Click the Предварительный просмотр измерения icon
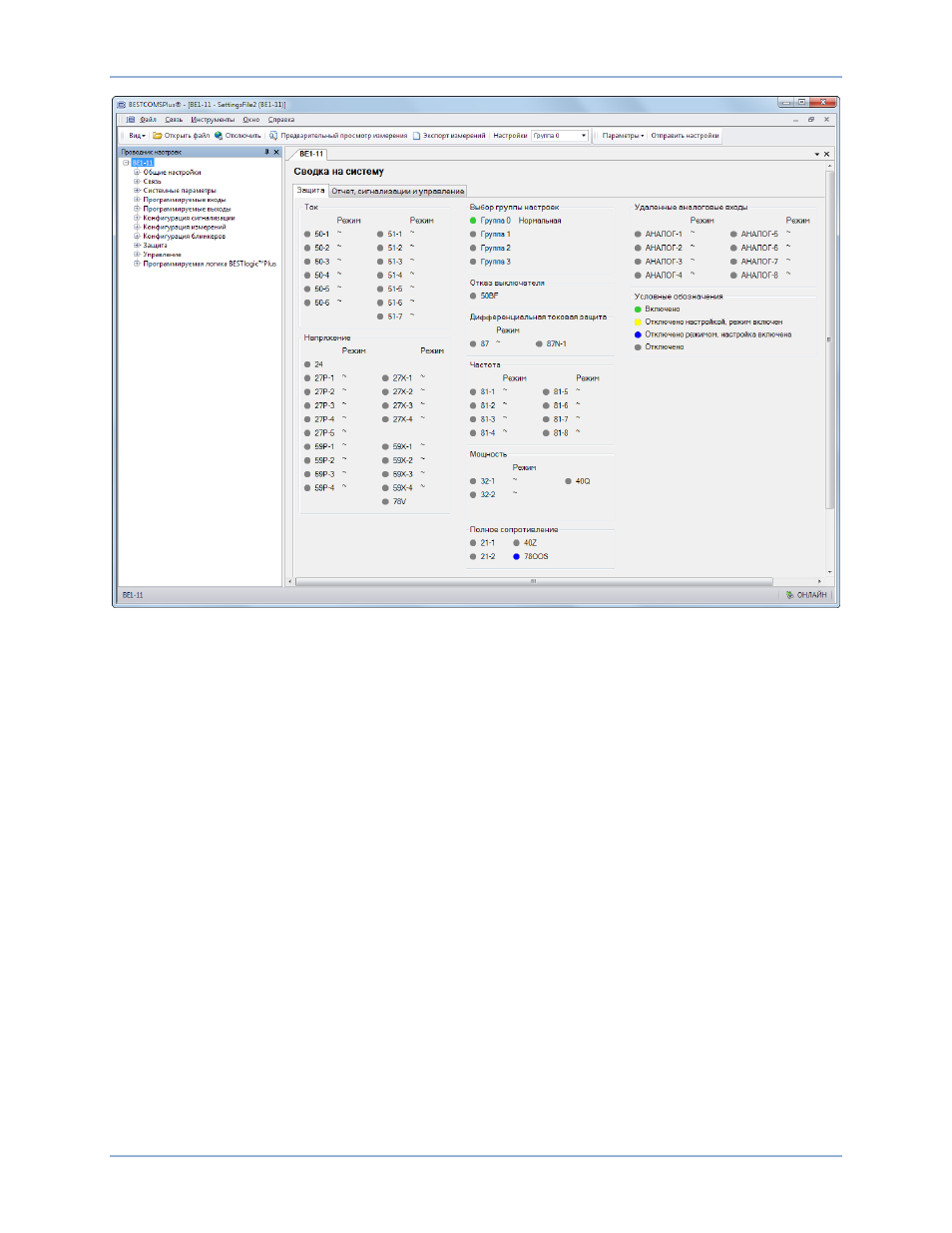The image size is (952, 1233). (x=273, y=136)
